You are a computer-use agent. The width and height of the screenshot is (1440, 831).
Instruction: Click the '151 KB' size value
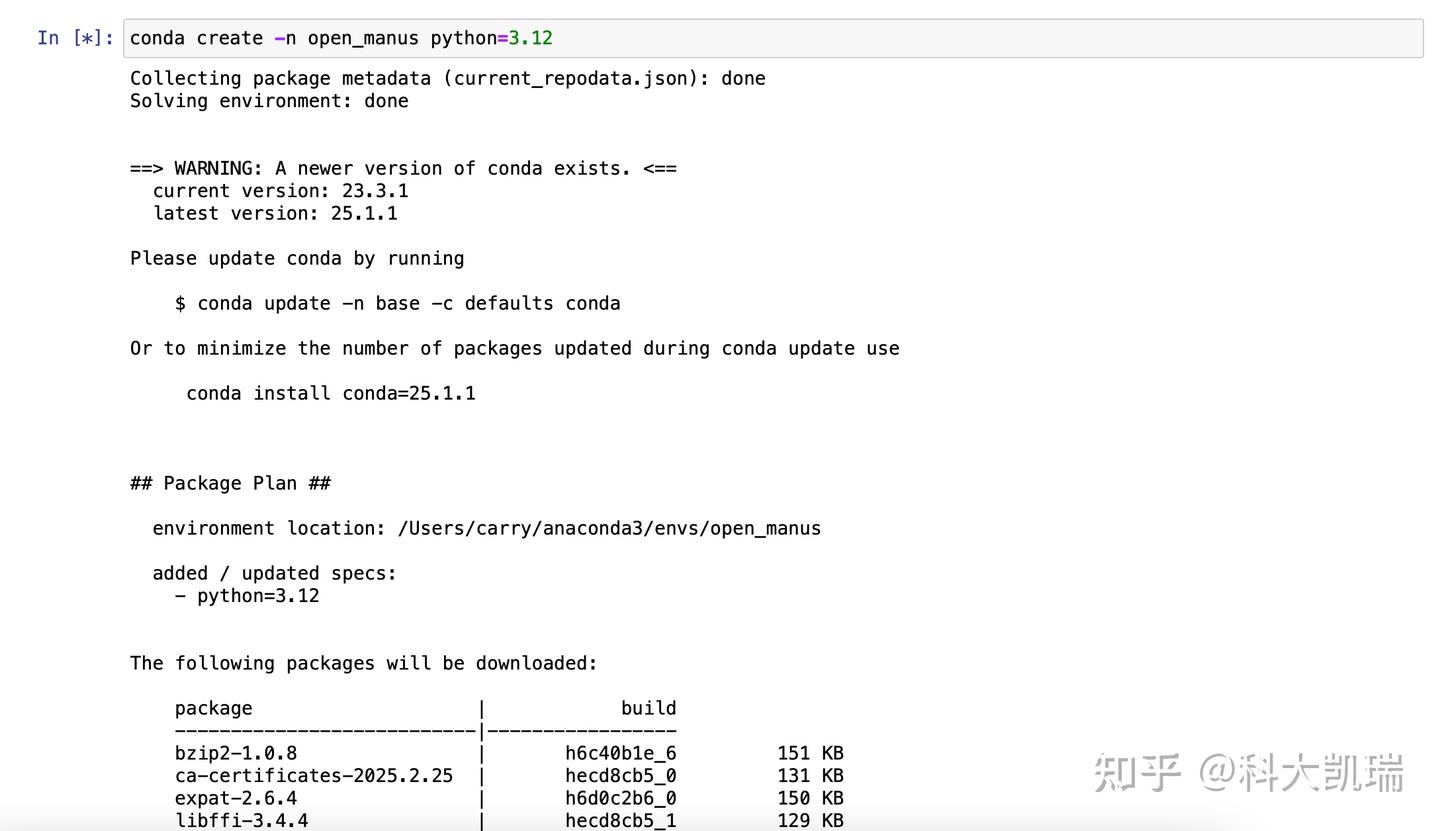pyautogui.click(x=811, y=753)
